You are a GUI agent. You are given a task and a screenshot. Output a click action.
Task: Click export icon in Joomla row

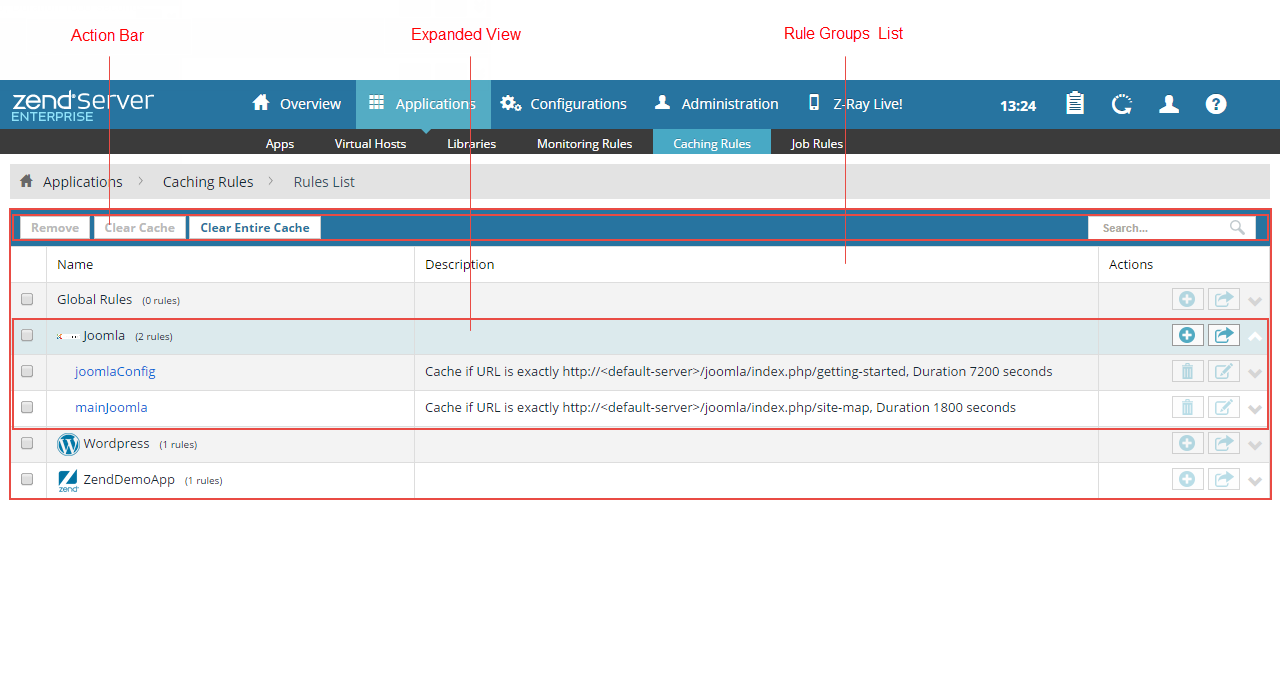point(1224,335)
